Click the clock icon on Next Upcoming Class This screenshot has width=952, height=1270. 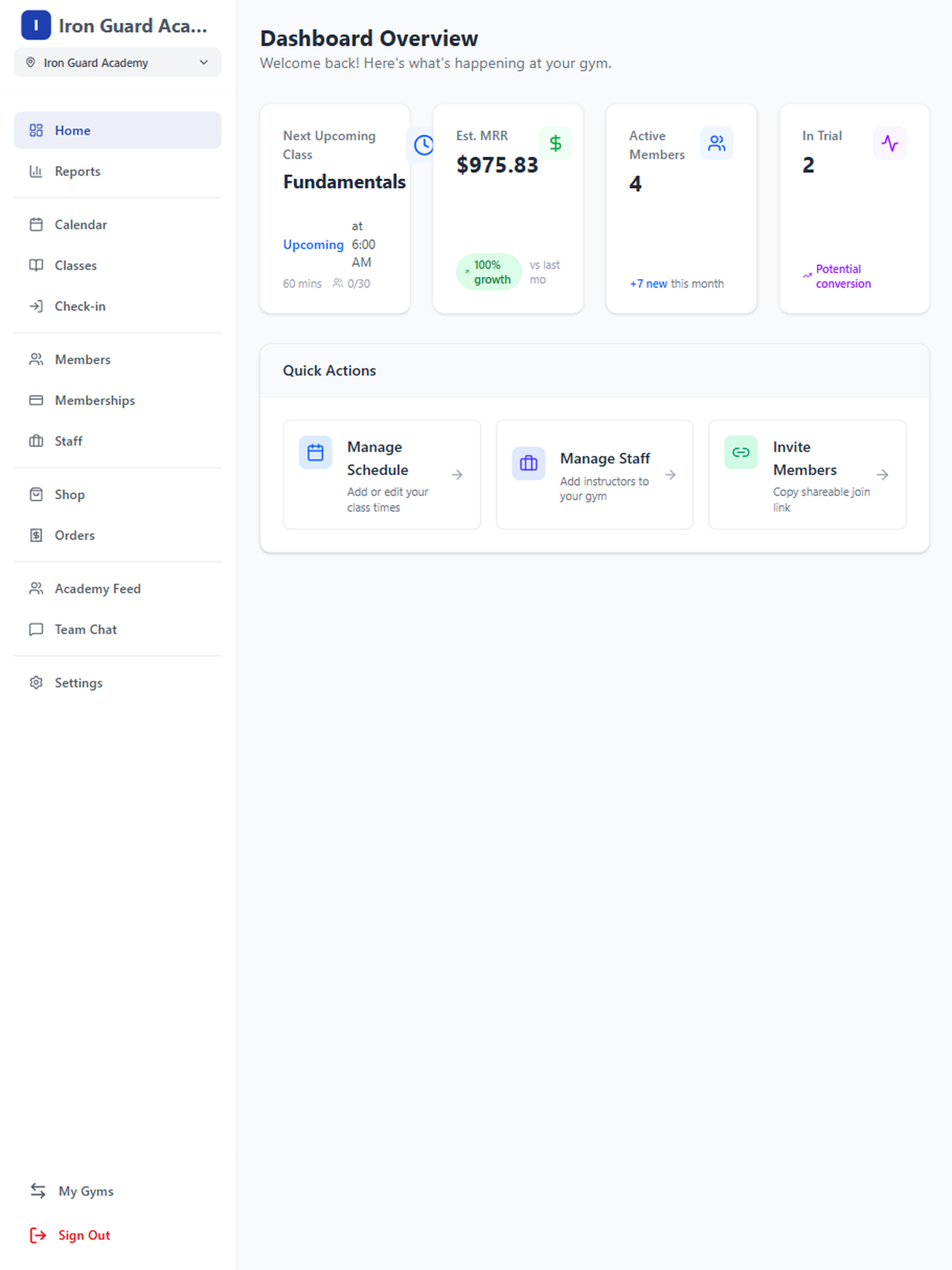(424, 145)
